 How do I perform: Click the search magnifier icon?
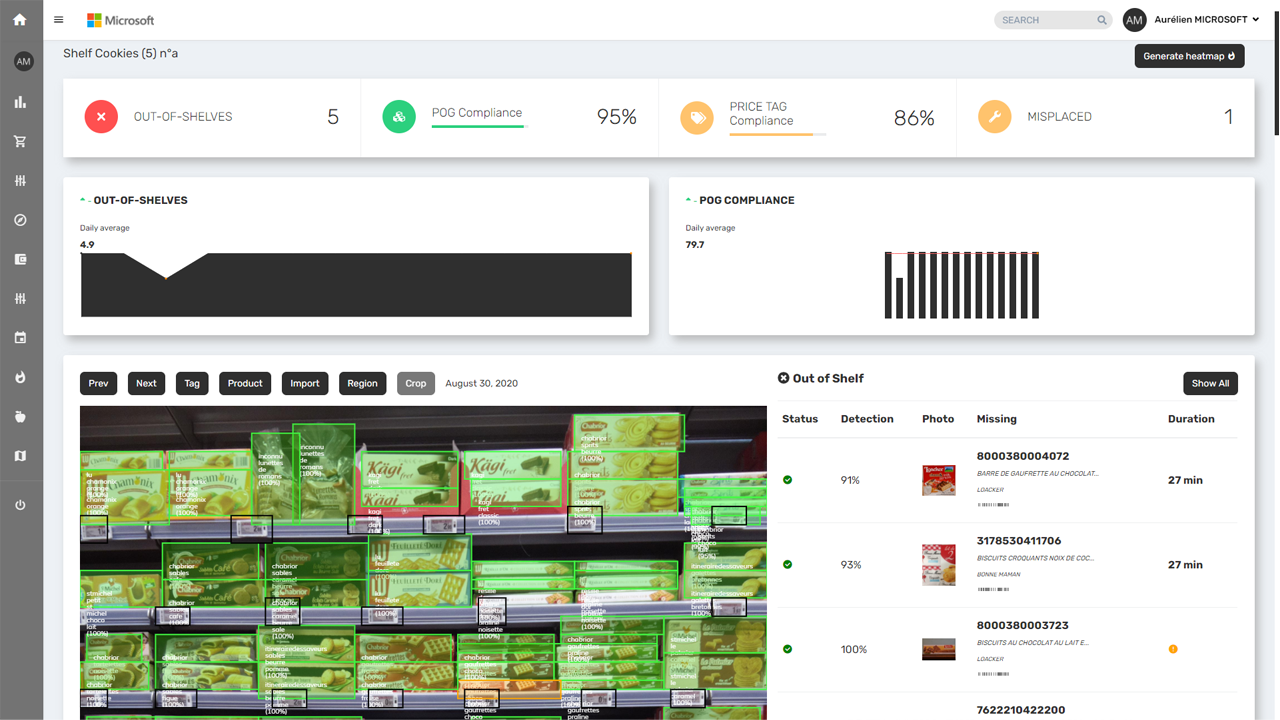1102,20
